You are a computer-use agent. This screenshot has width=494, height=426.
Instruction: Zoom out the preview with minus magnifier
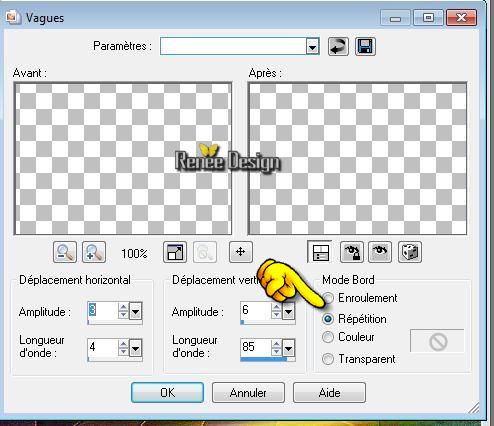click(x=65, y=252)
